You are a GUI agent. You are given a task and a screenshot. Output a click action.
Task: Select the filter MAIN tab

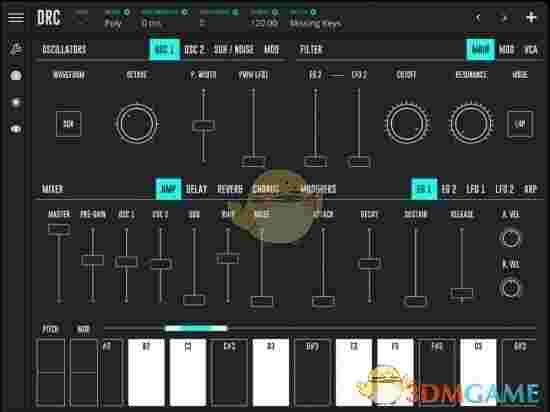480,49
